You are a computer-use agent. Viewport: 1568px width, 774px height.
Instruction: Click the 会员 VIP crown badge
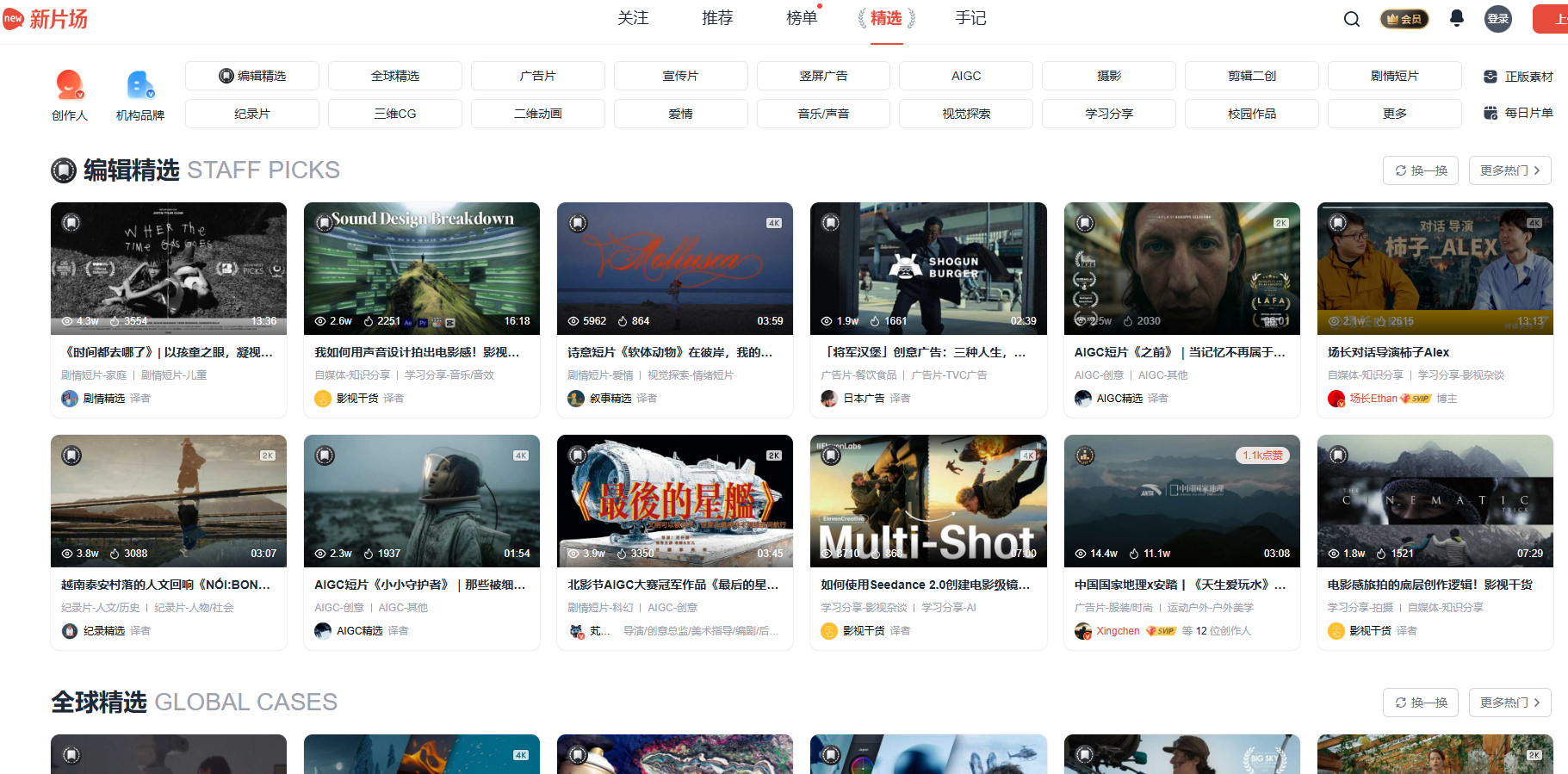pyautogui.click(x=1404, y=19)
